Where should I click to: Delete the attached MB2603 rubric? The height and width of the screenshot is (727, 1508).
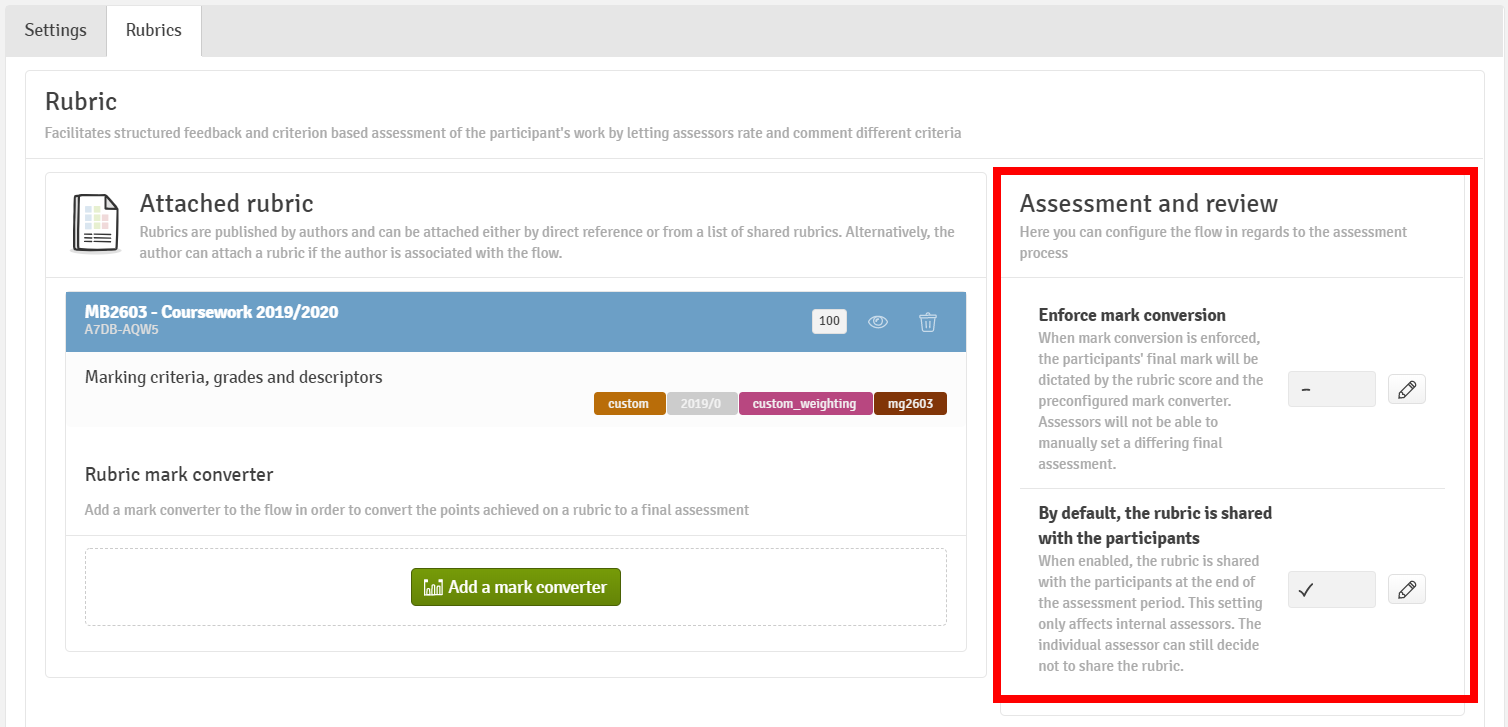[x=928, y=322]
